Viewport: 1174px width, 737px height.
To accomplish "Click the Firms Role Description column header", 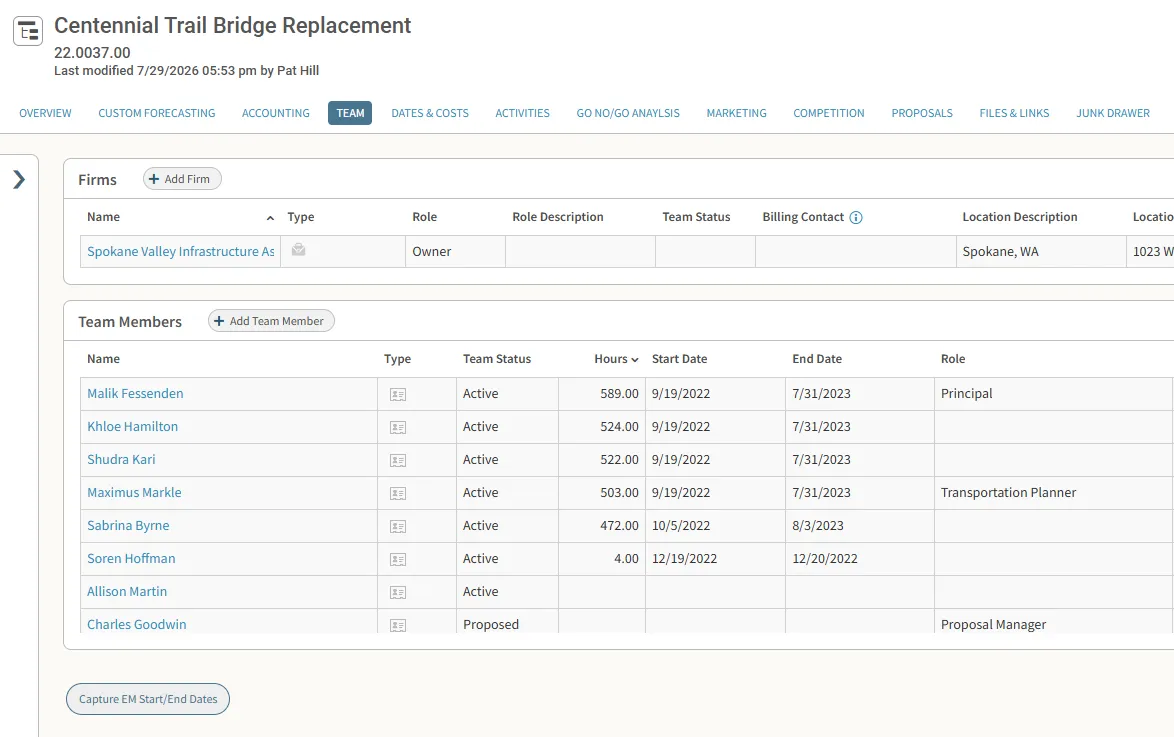I will coord(558,216).
